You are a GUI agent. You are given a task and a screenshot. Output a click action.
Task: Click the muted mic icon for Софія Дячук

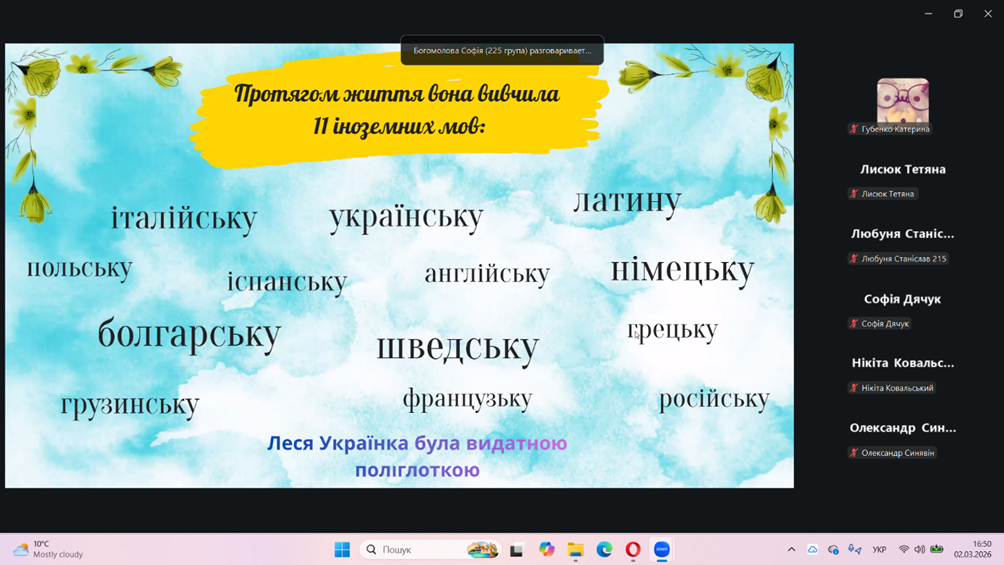pos(854,324)
